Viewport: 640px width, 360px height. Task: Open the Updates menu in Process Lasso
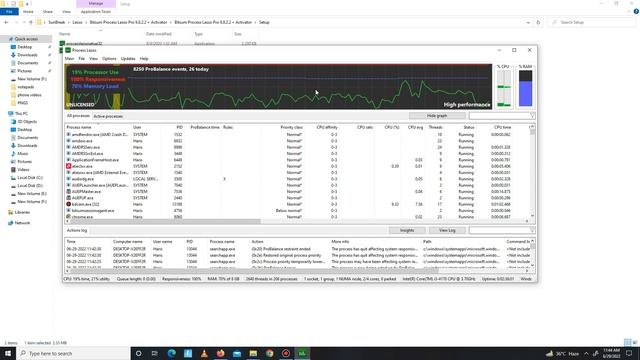tap(128, 59)
